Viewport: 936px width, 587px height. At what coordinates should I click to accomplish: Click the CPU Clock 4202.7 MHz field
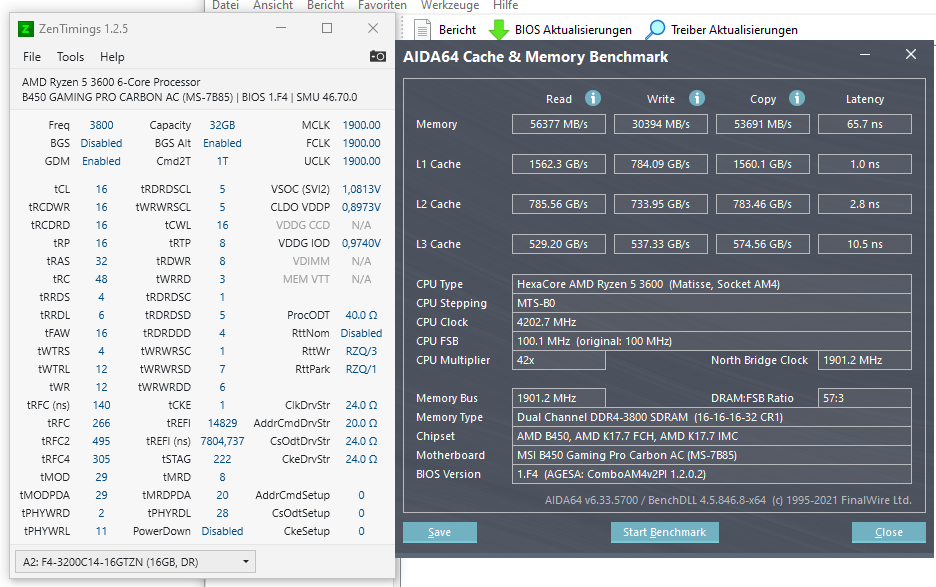(712, 322)
